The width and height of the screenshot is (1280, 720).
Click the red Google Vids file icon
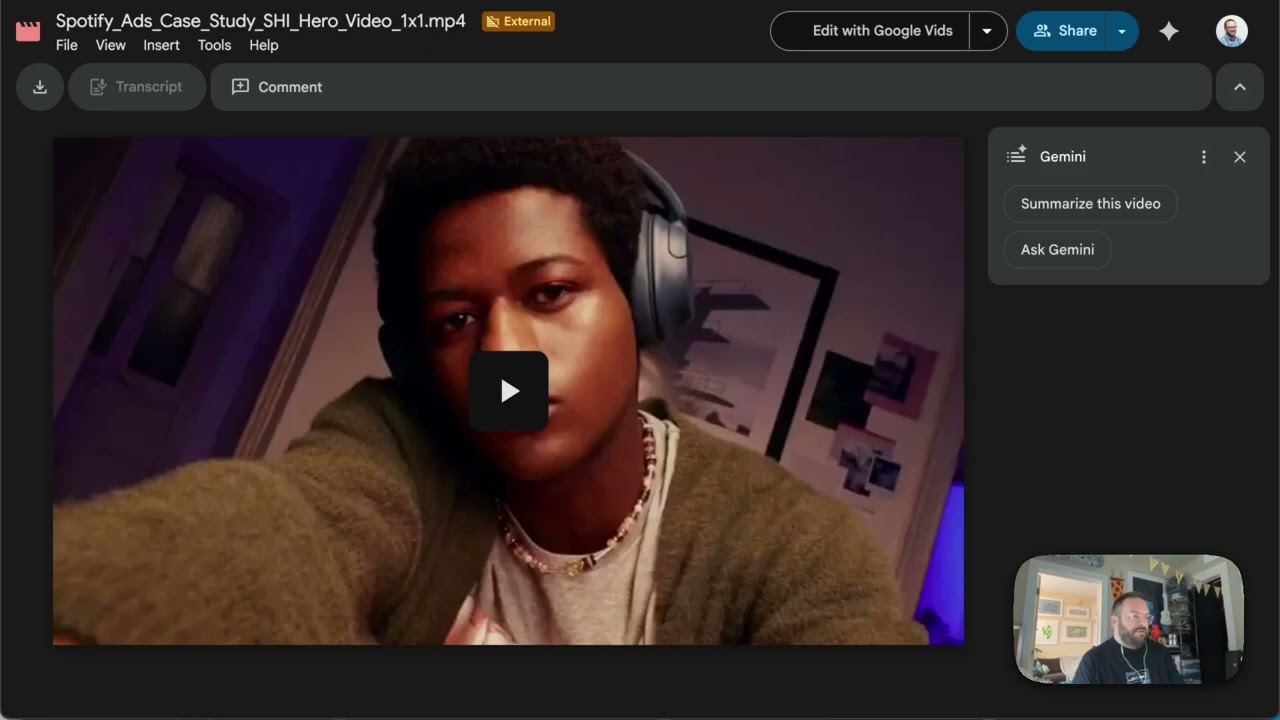point(28,31)
